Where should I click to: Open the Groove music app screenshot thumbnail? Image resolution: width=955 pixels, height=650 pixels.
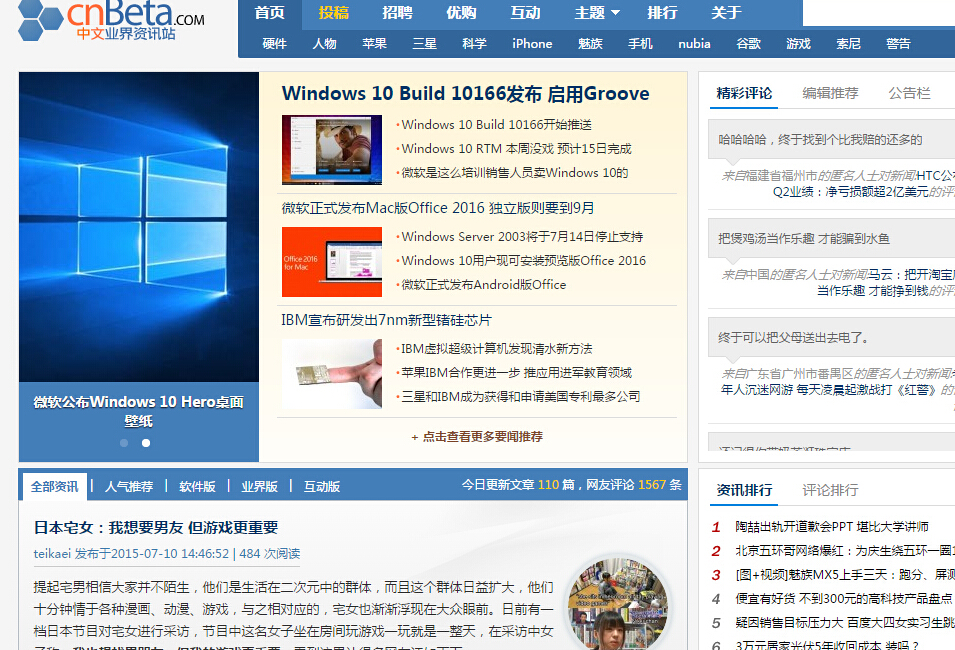(x=332, y=150)
